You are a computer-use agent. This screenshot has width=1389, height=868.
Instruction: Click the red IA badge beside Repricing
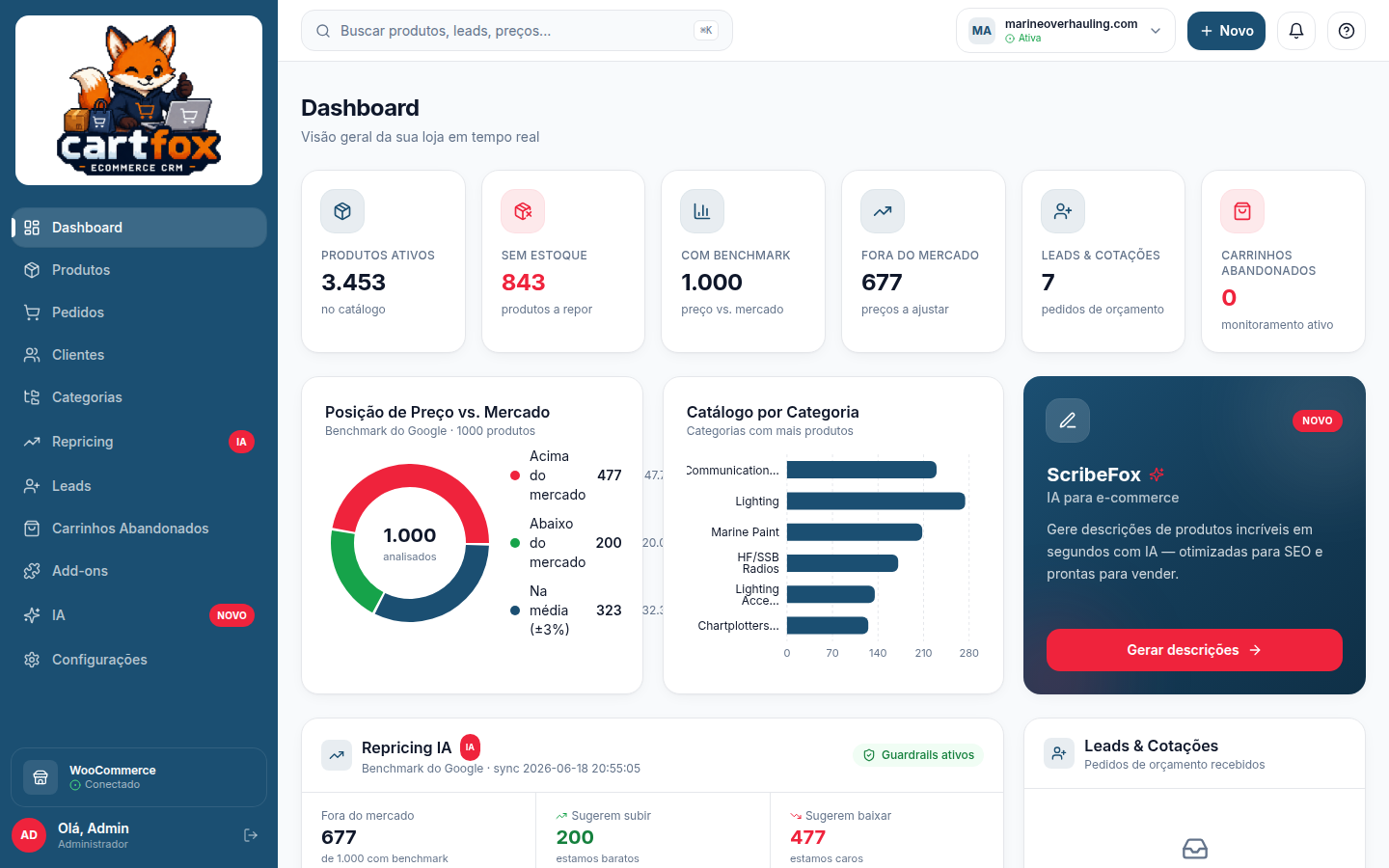pyautogui.click(x=241, y=442)
